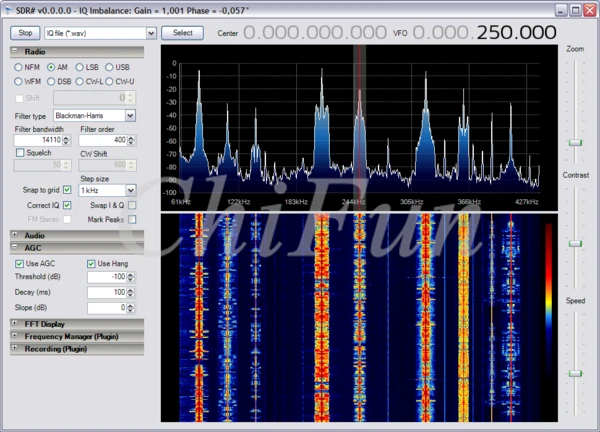Select the CW-U demodulation mode
The height and width of the screenshot is (432, 600).
click(x=109, y=82)
